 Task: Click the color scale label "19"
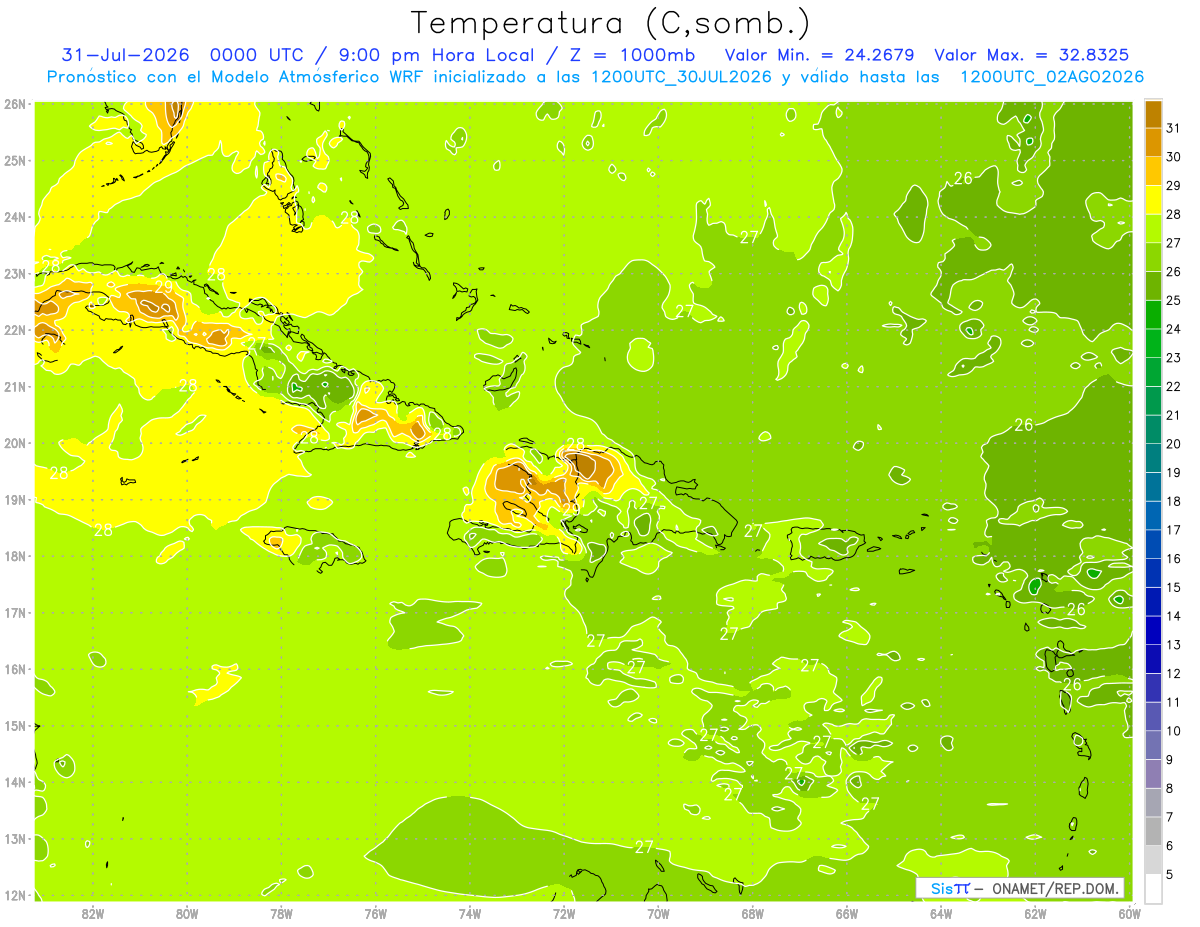click(1173, 472)
